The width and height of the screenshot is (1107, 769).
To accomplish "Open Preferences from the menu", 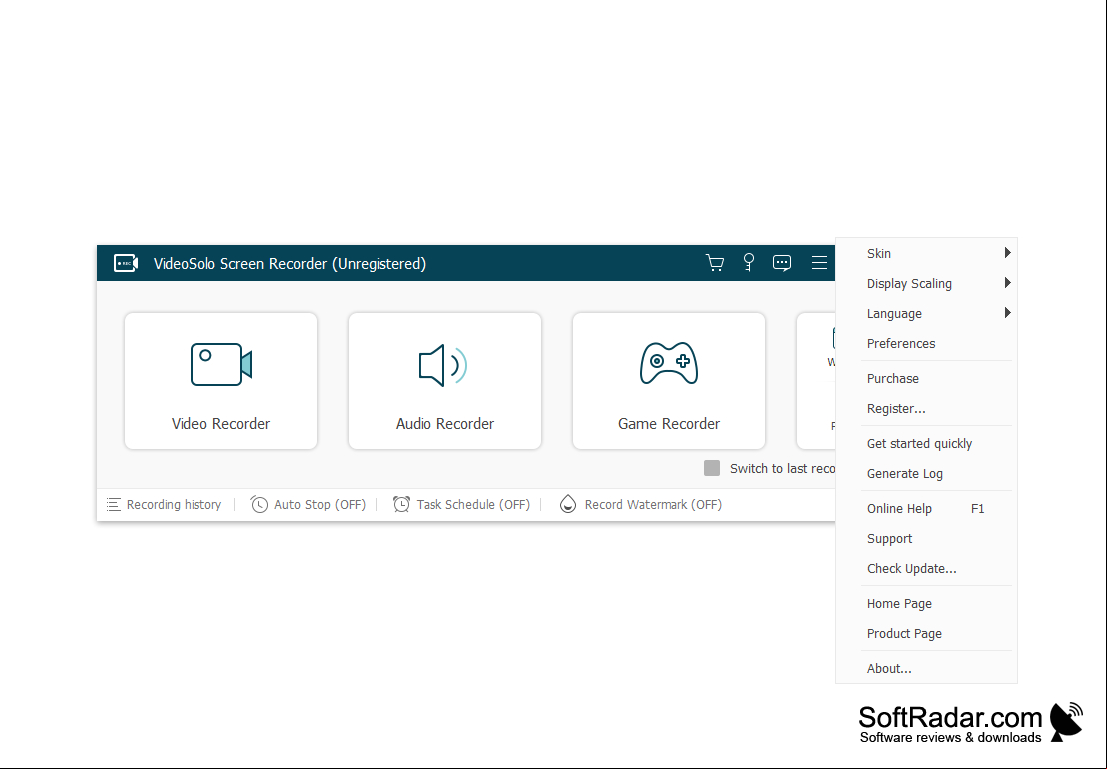I will 926,343.
